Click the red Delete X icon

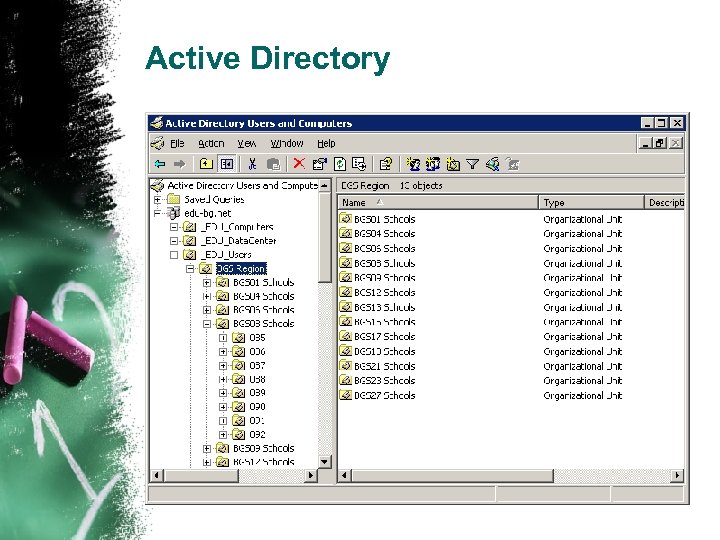click(x=299, y=163)
